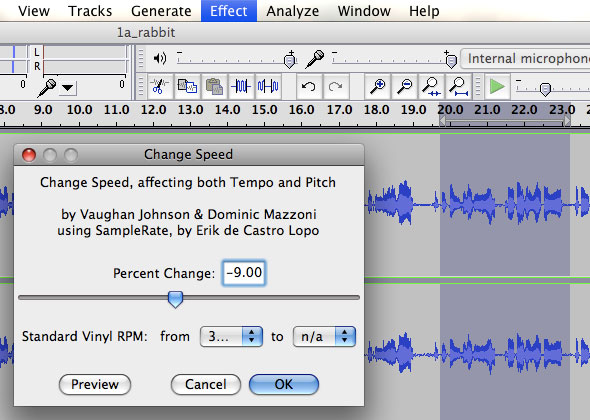Open the Vinyl RPM 'from' dropdown
This screenshot has width=590, height=420.
(231, 336)
